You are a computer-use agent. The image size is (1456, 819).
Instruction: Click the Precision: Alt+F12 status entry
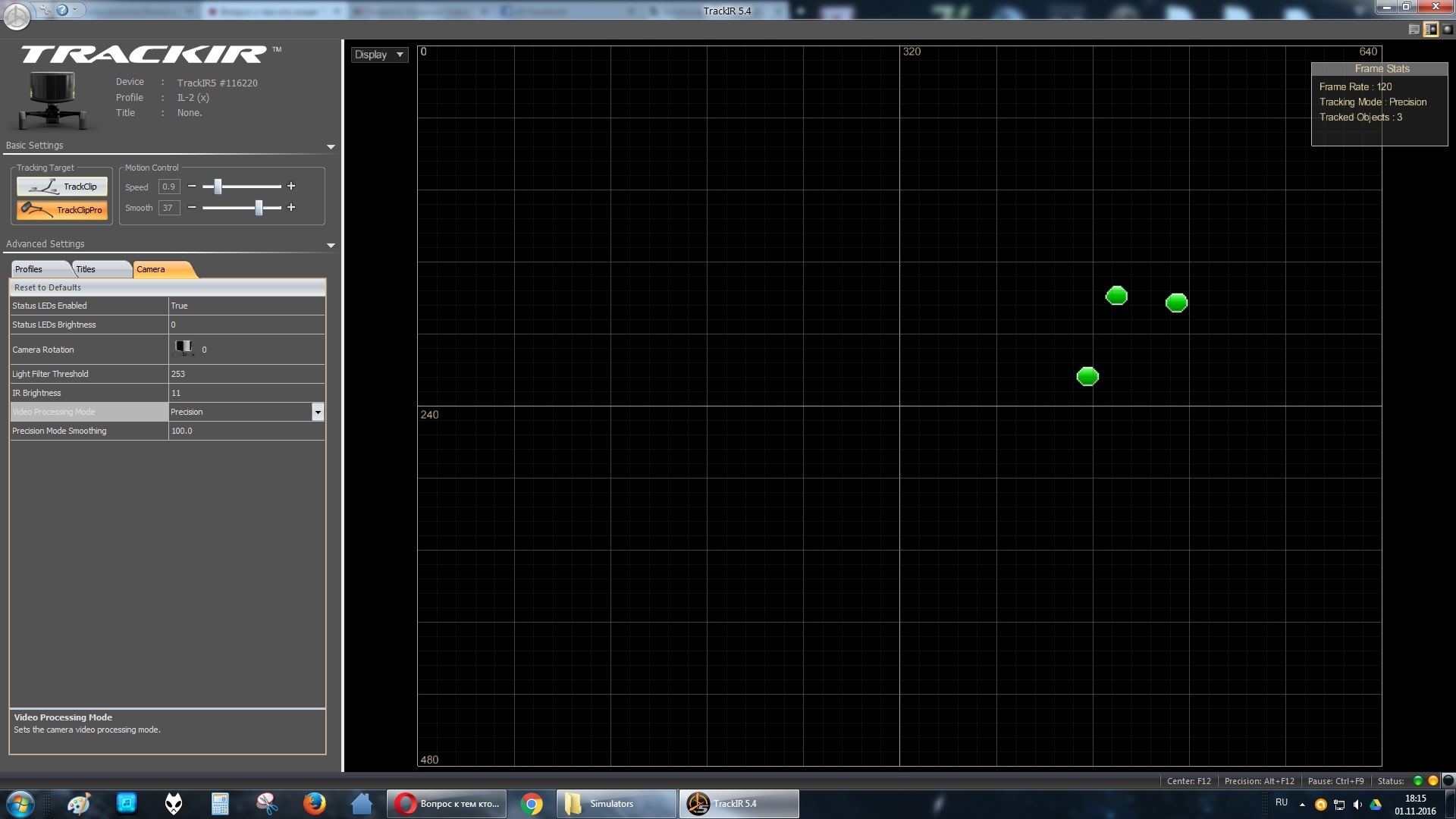[1260, 781]
